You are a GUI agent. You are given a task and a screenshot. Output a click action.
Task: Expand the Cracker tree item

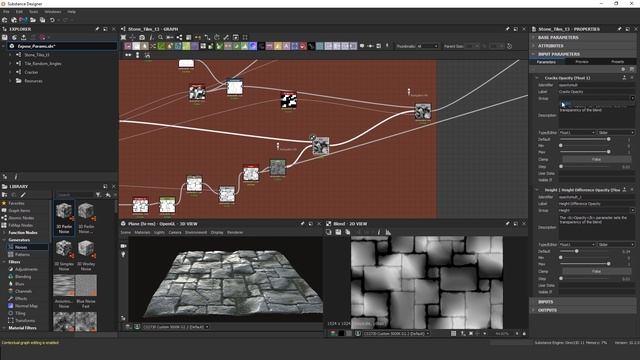pos(10,72)
